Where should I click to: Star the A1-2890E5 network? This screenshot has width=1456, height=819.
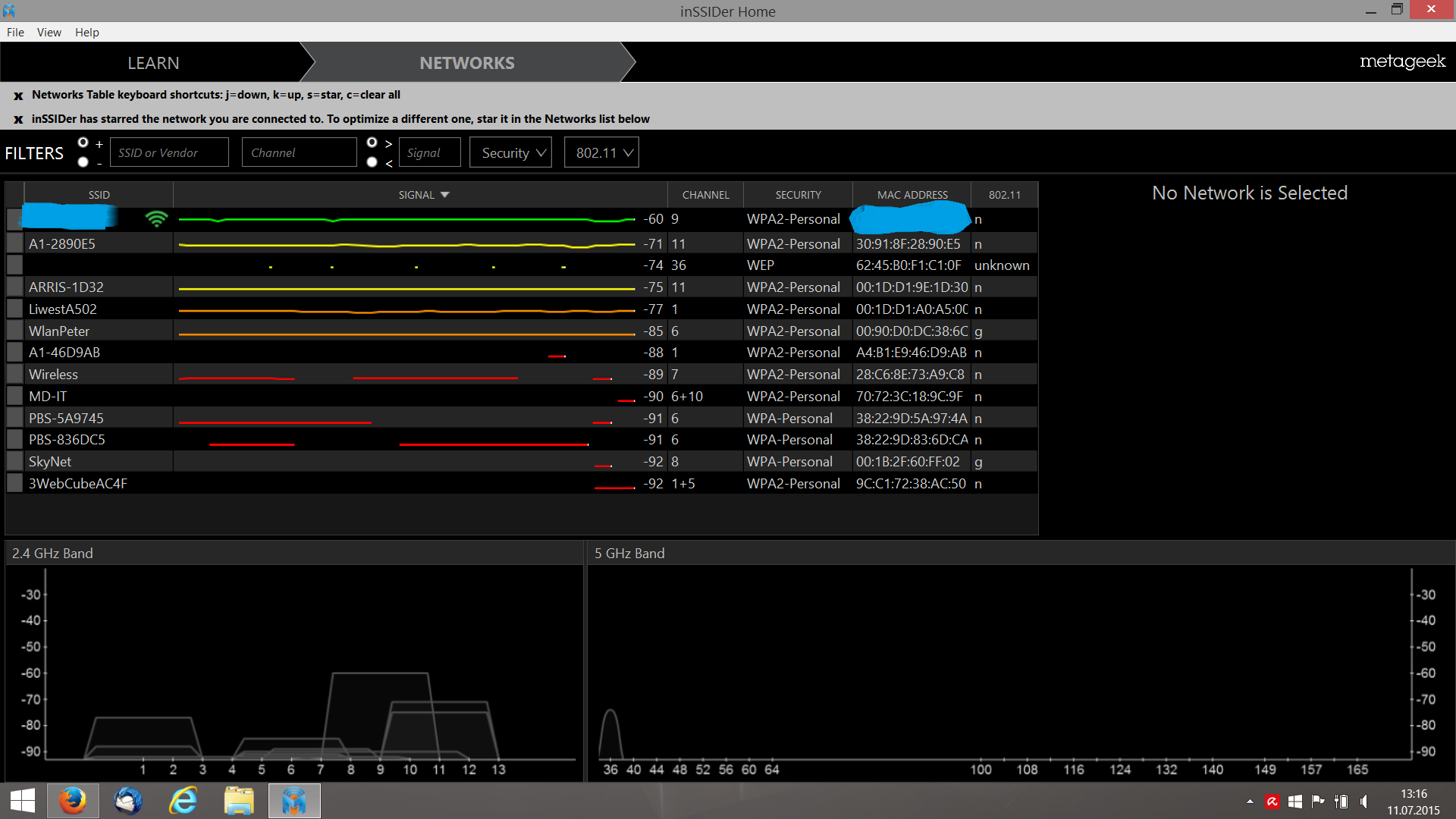pyautogui.click(x=14, y=243)
